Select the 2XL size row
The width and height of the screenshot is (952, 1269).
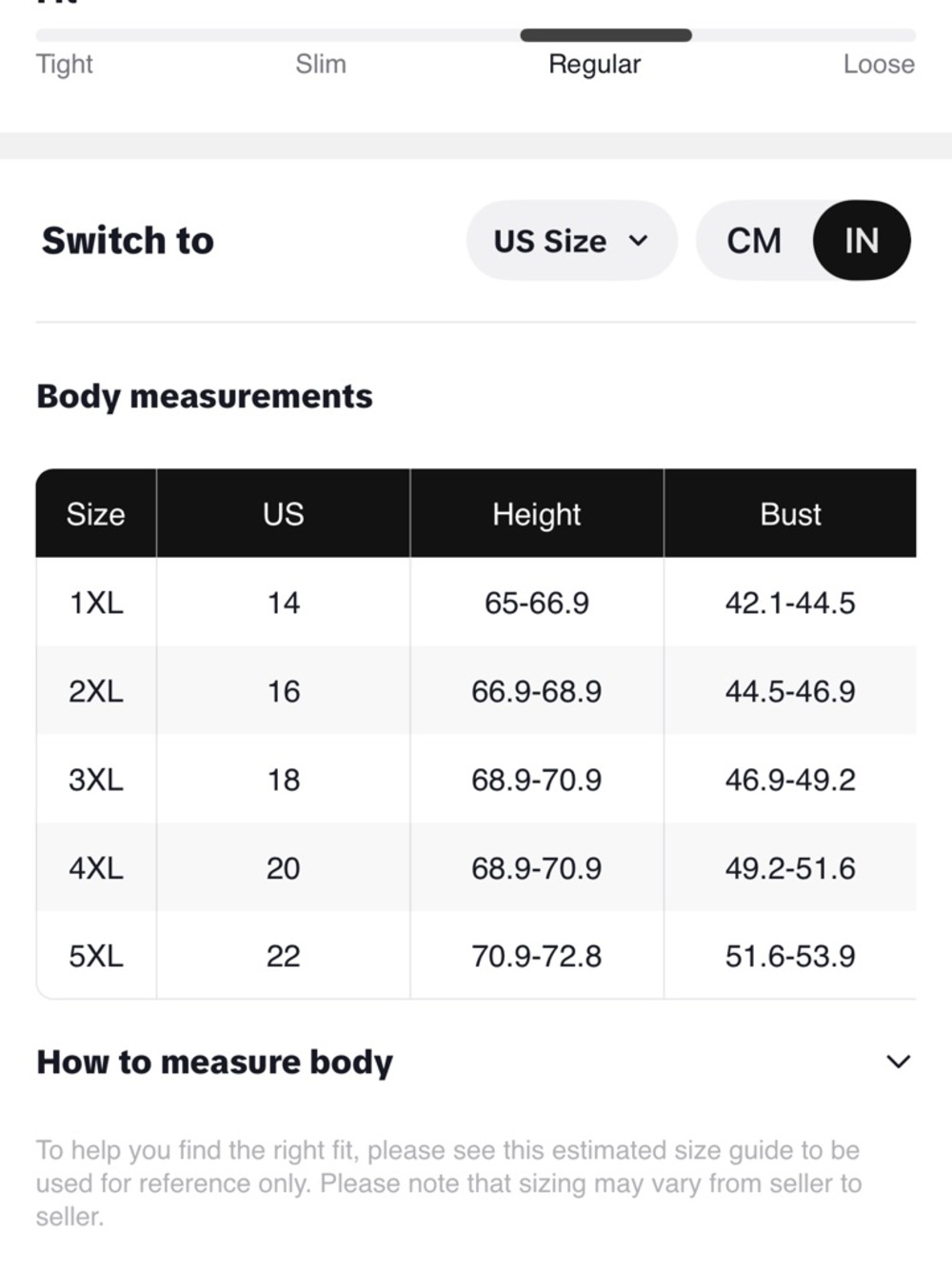(x=476, y=691)
